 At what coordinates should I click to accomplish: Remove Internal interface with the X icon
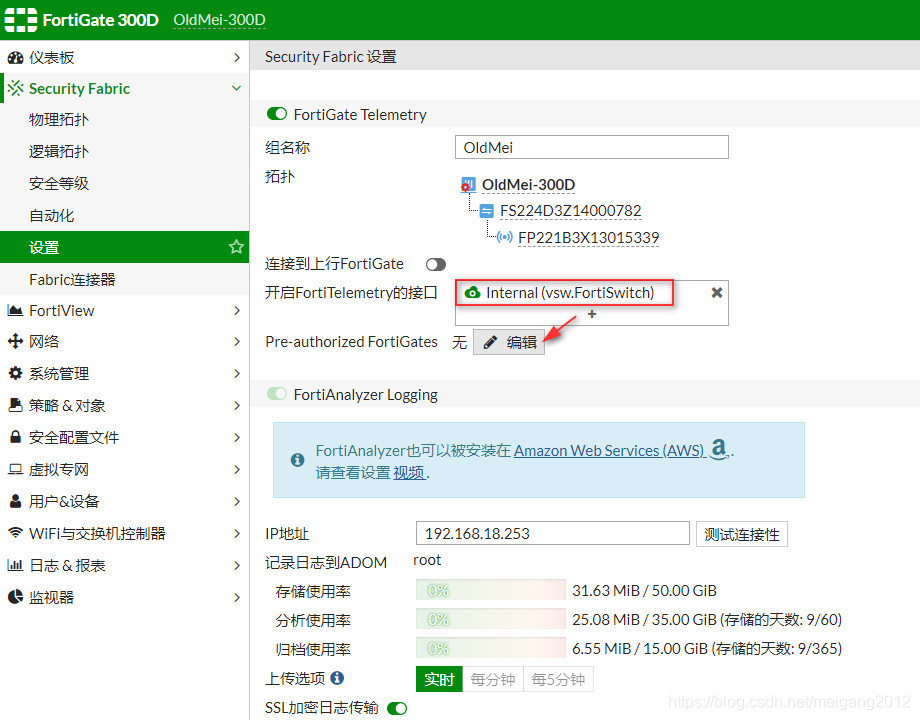[716, 292]
